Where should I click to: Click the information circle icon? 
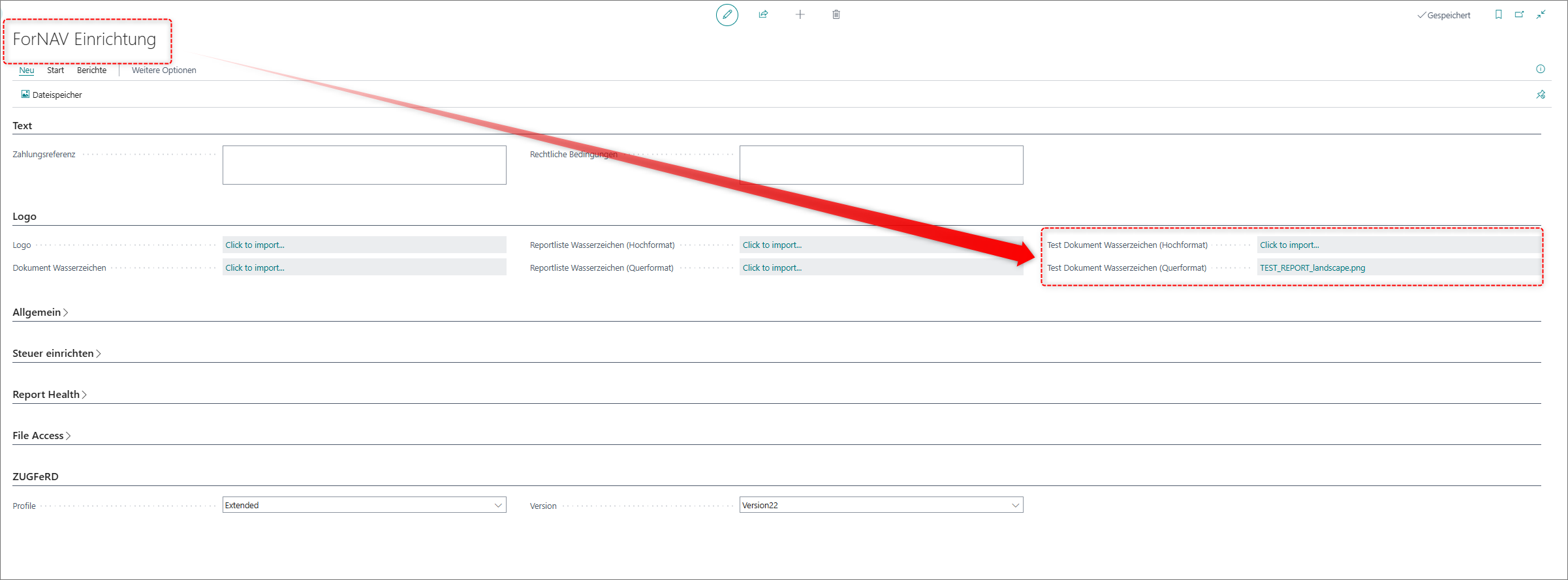click(x=1541, y=69)
